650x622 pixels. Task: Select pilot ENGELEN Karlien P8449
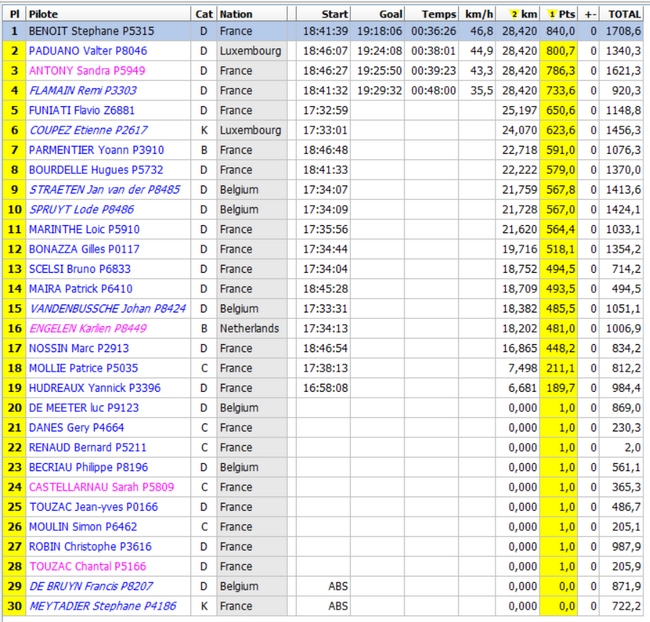(x=88, y=328)
